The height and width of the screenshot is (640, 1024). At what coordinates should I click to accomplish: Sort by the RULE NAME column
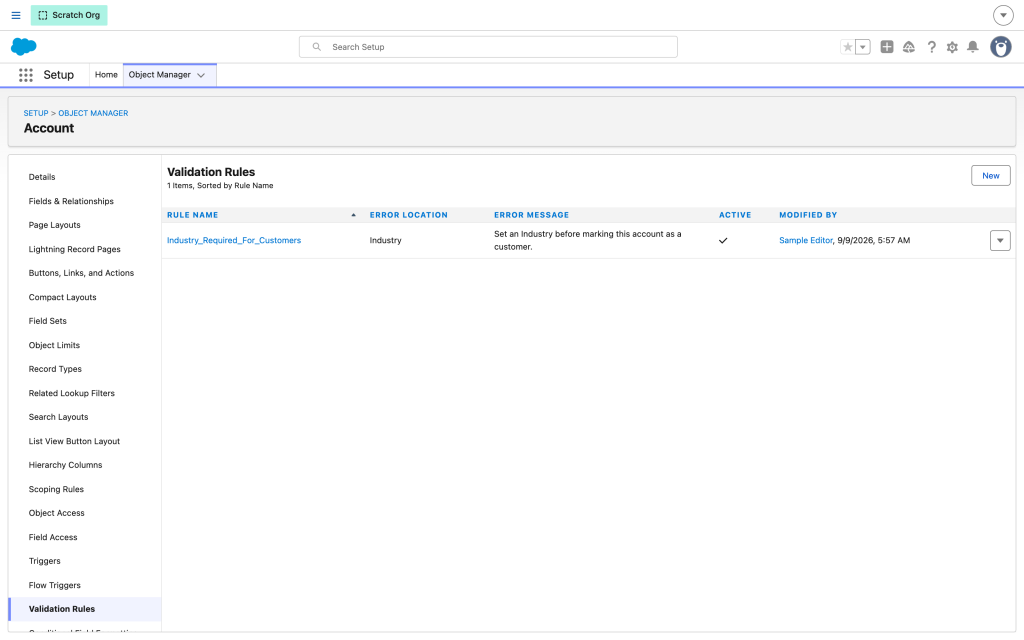[x=193, y=215]
